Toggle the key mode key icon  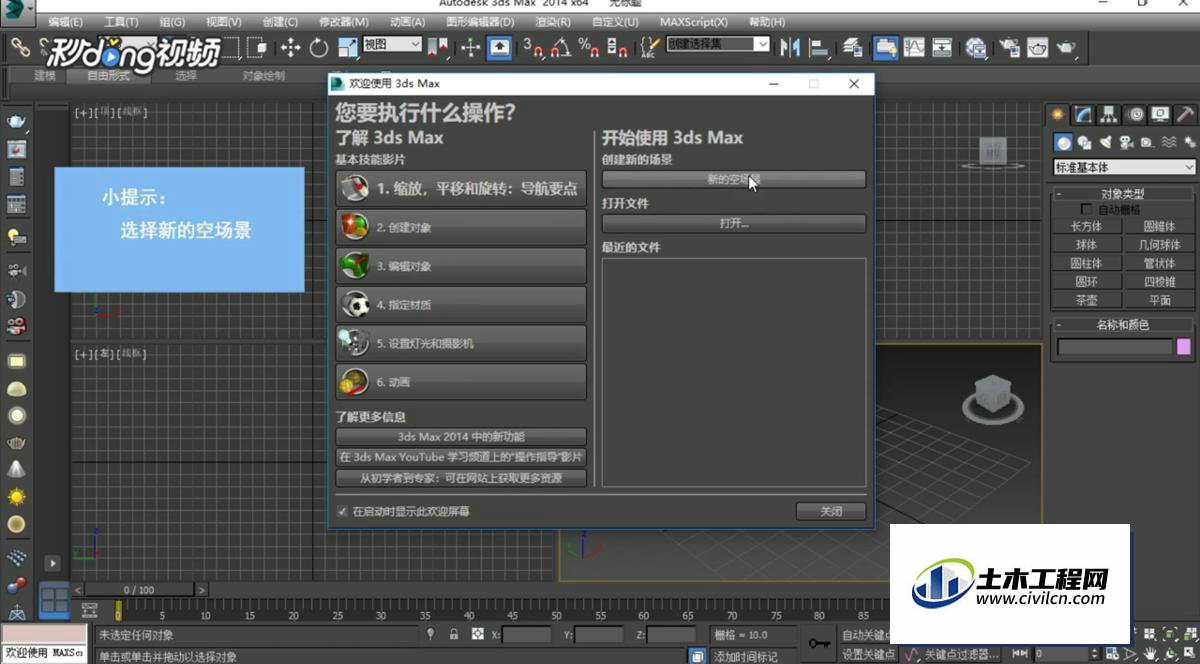point(819,643)
